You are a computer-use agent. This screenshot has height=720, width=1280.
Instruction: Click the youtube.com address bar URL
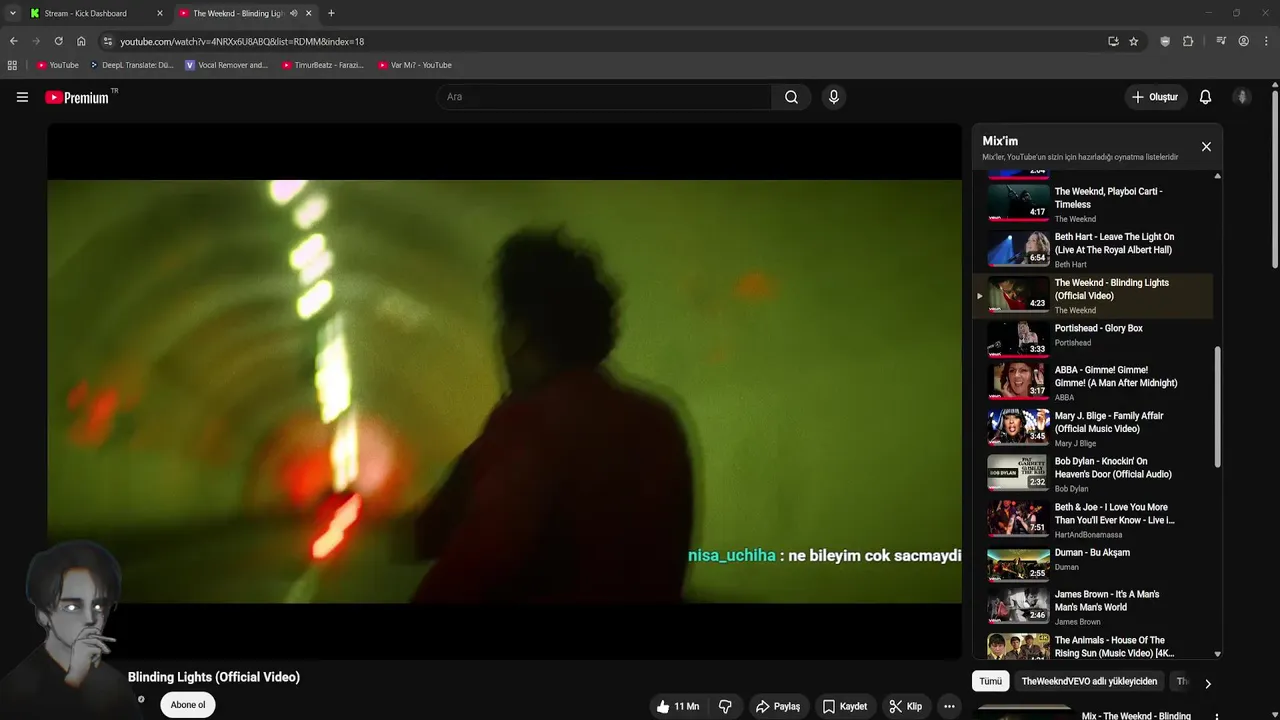tap(242, 42)
